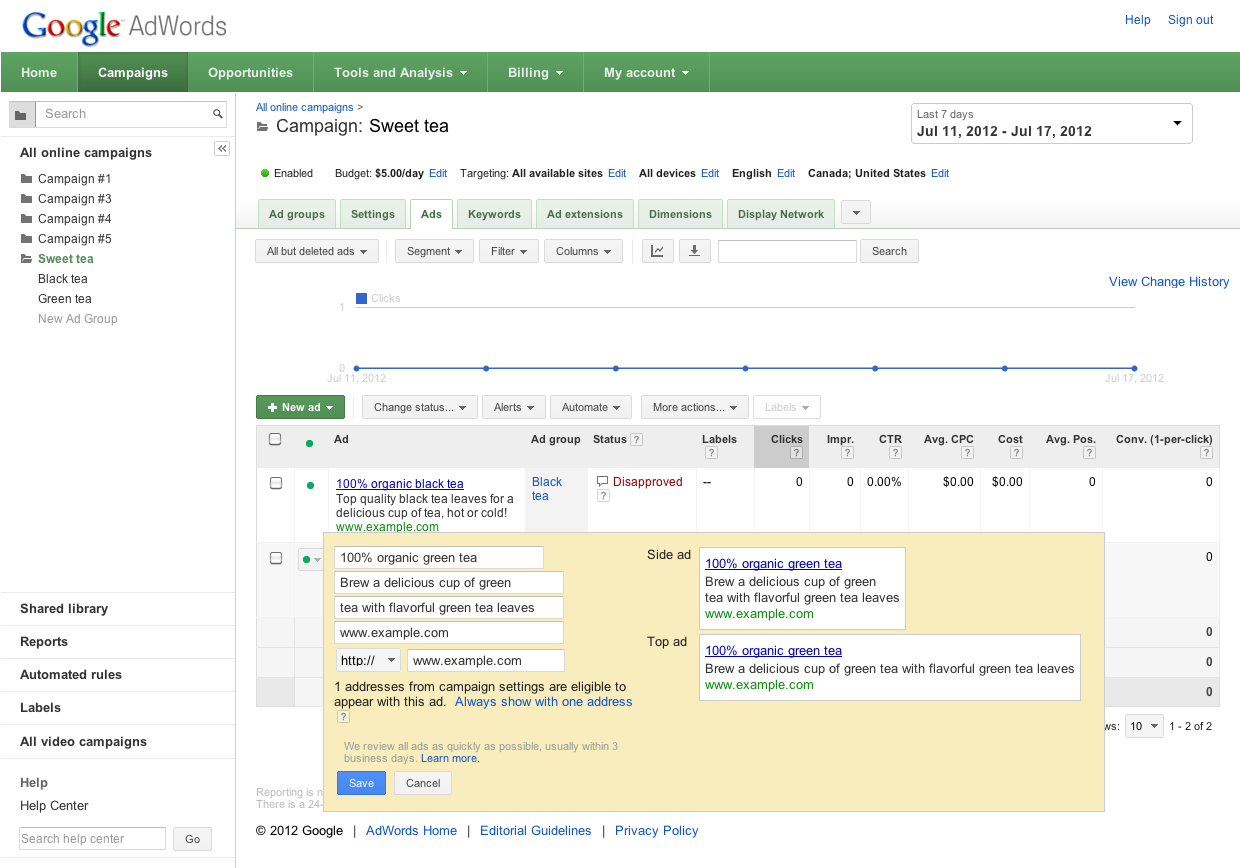Click the help icon under Conv. (1-per-click)
1240x868 pixels.
1206,453
